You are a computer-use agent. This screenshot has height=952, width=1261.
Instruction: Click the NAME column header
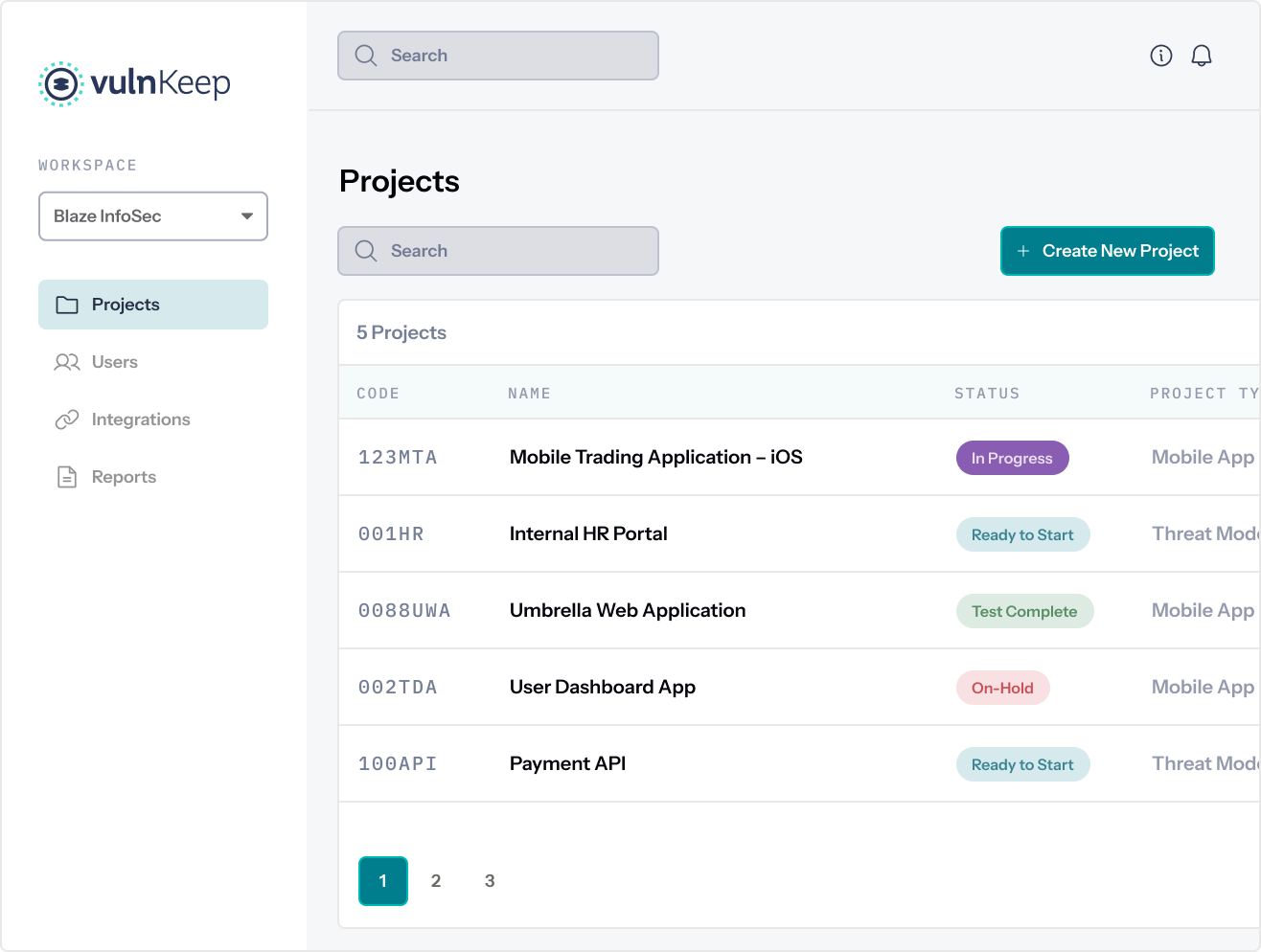pyautogui.click(x=529, y=394)
